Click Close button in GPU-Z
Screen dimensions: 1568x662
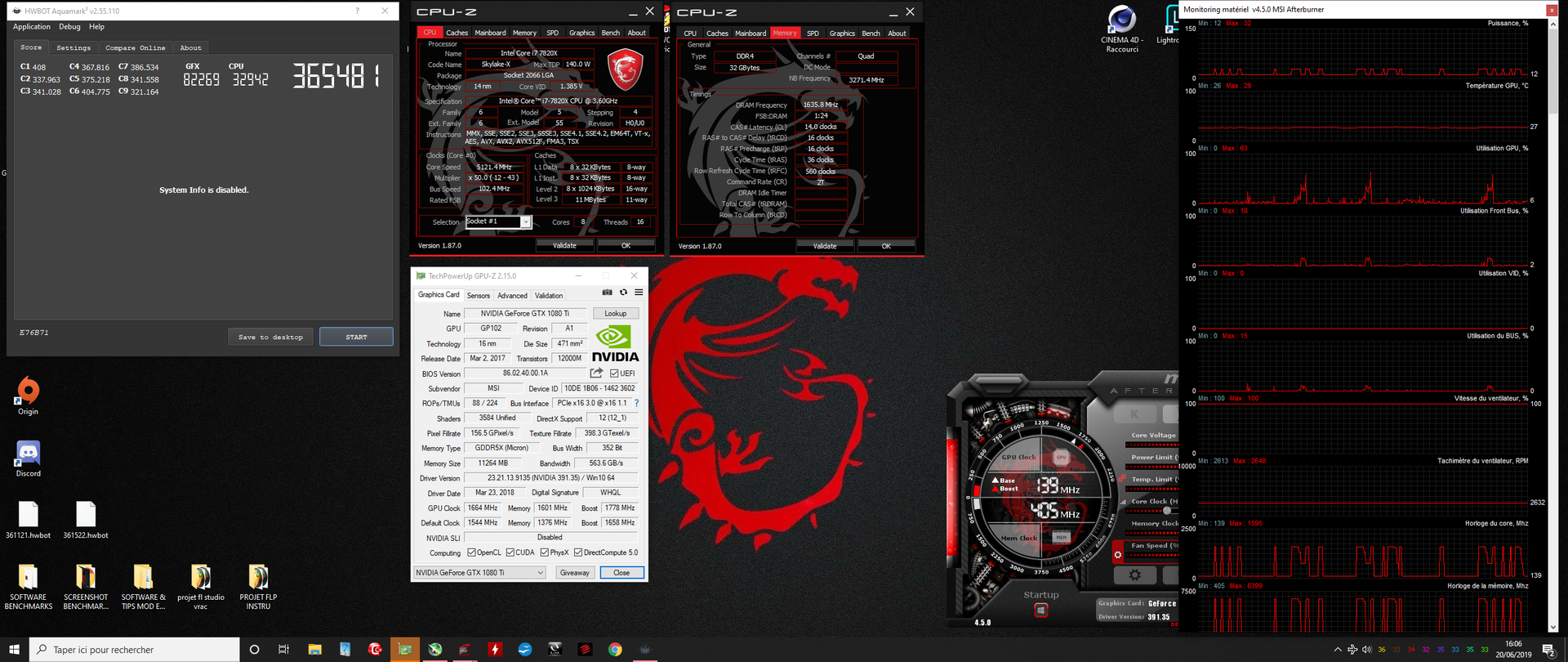tap(621, 573)
